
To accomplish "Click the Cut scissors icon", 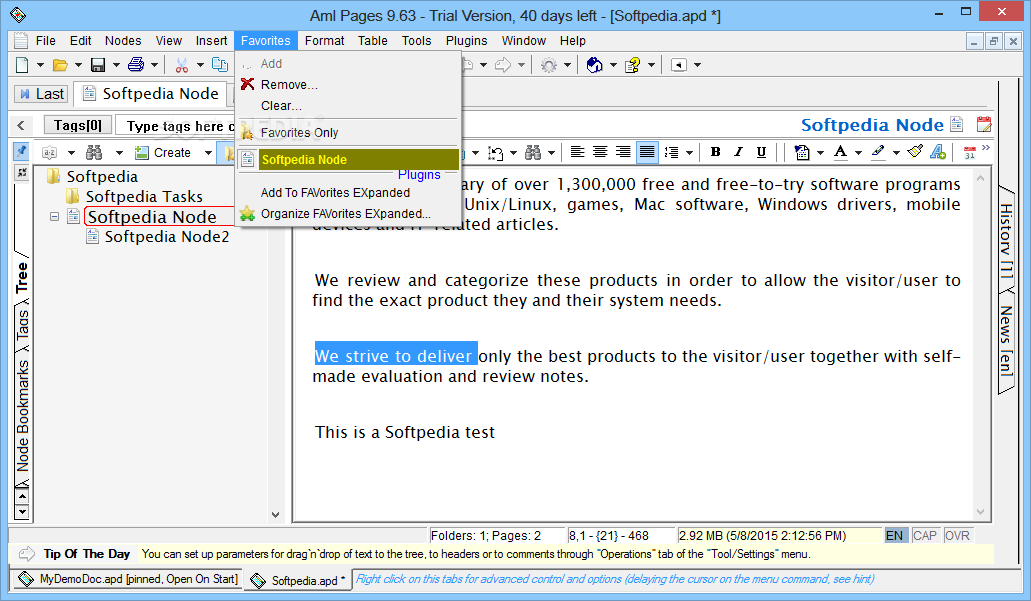I will click(182, 64).
